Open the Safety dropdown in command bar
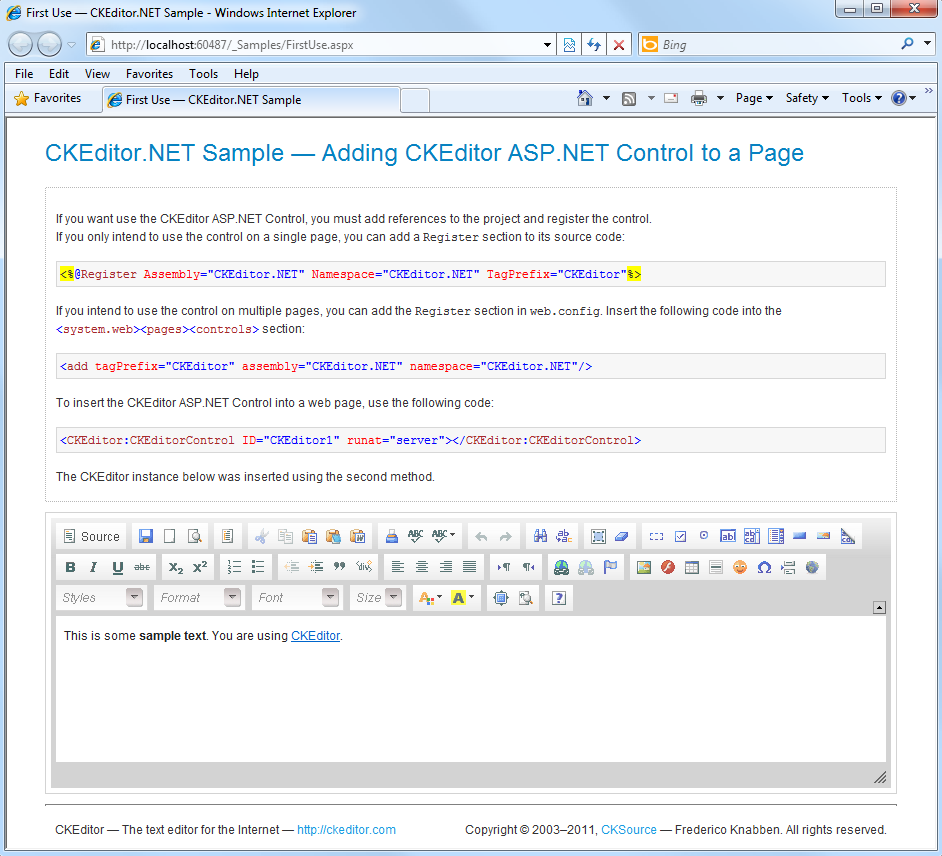 pos(807,98)
